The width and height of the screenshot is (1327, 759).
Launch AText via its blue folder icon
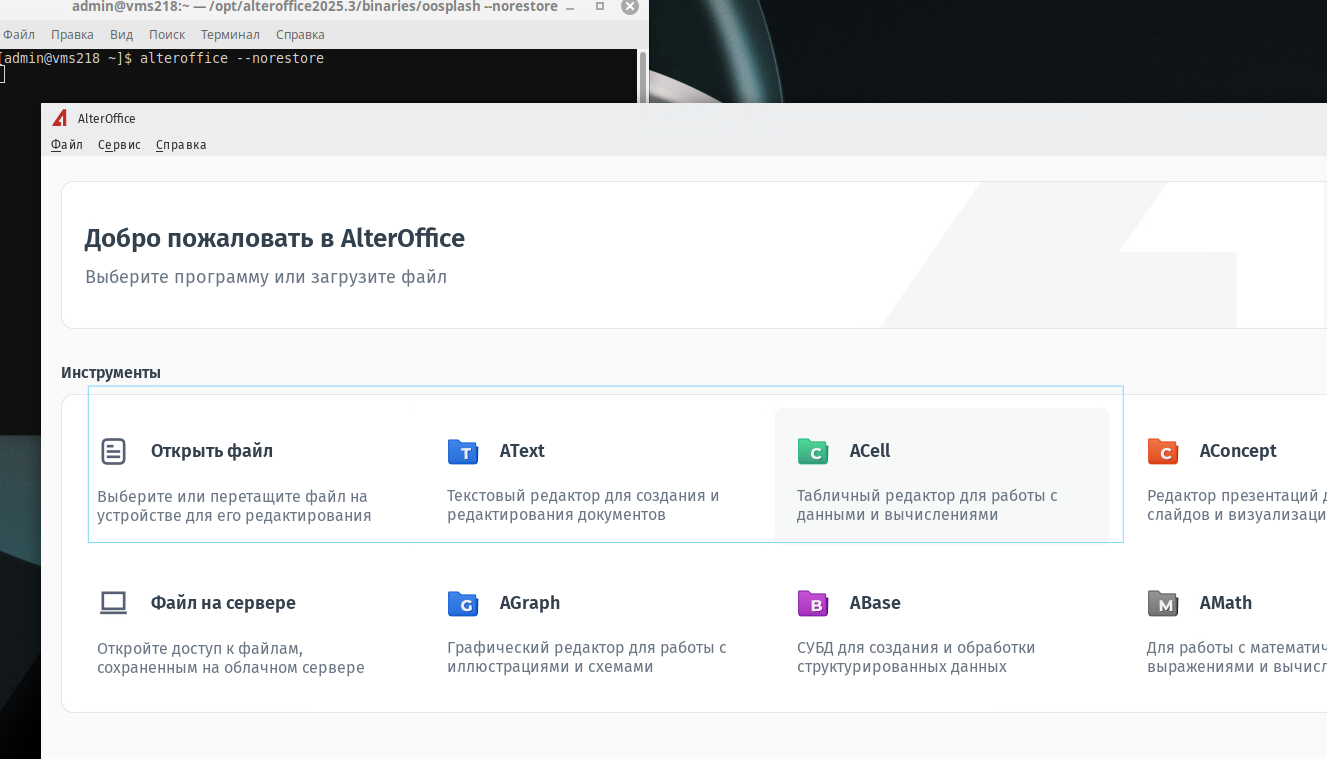(x=463, y=452)
